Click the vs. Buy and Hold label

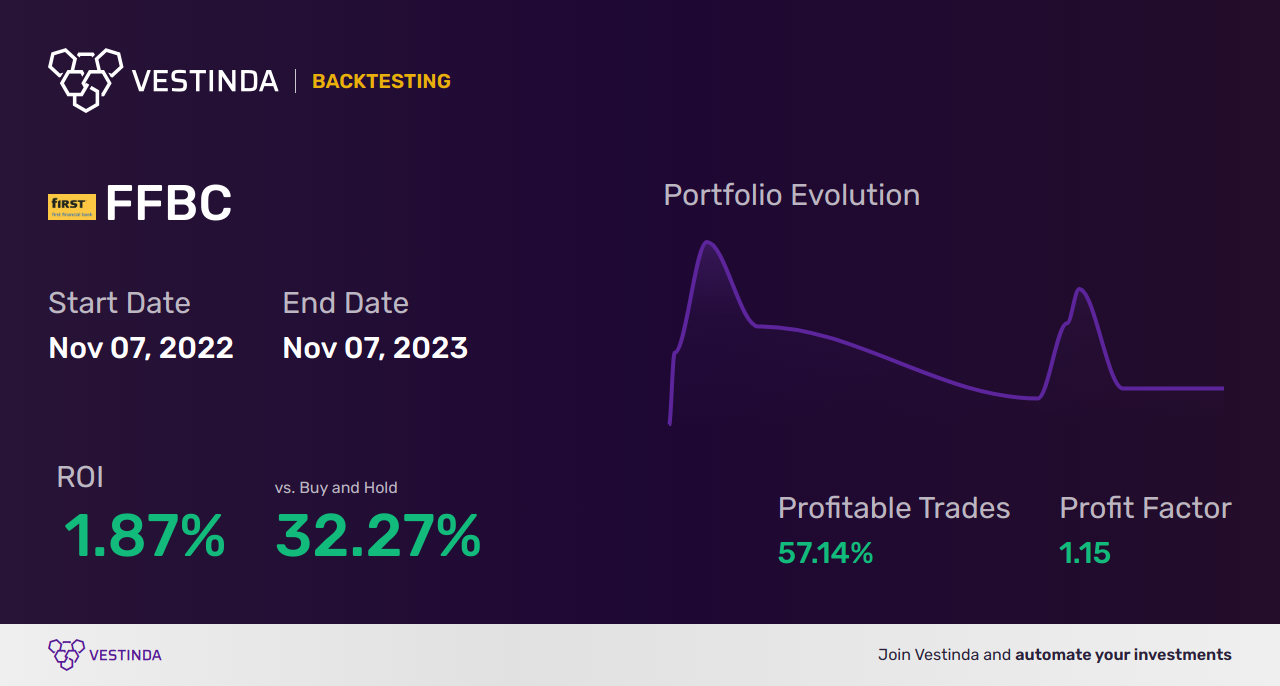point(336,488)
